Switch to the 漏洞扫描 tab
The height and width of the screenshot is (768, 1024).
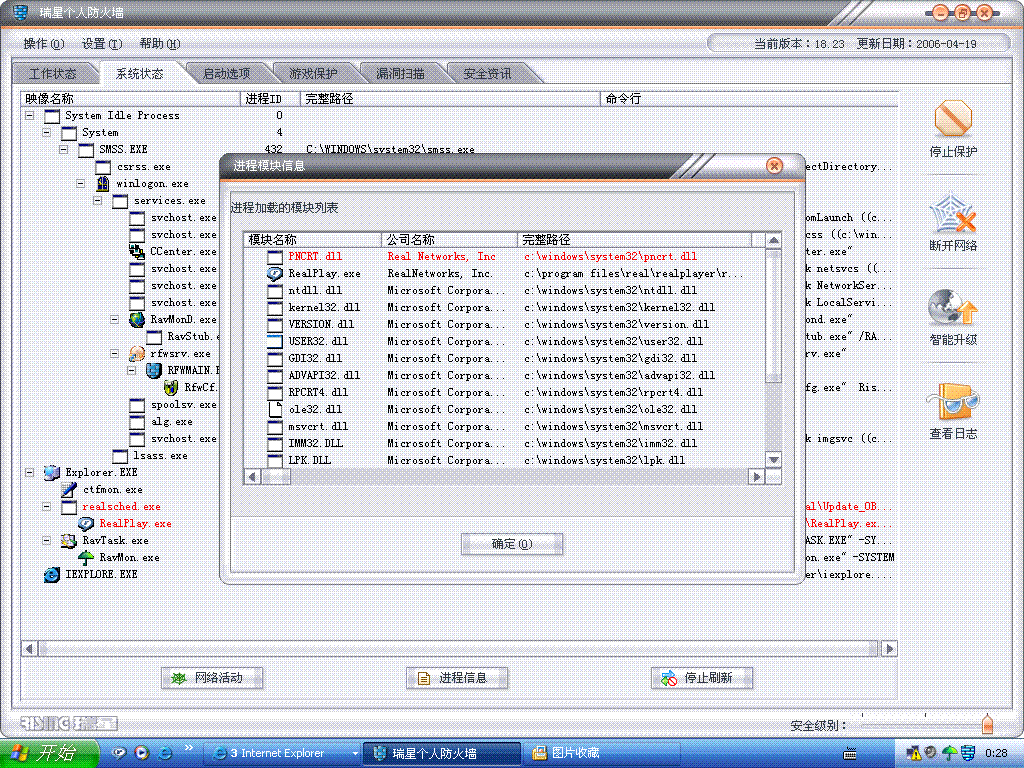pos(400,74)
